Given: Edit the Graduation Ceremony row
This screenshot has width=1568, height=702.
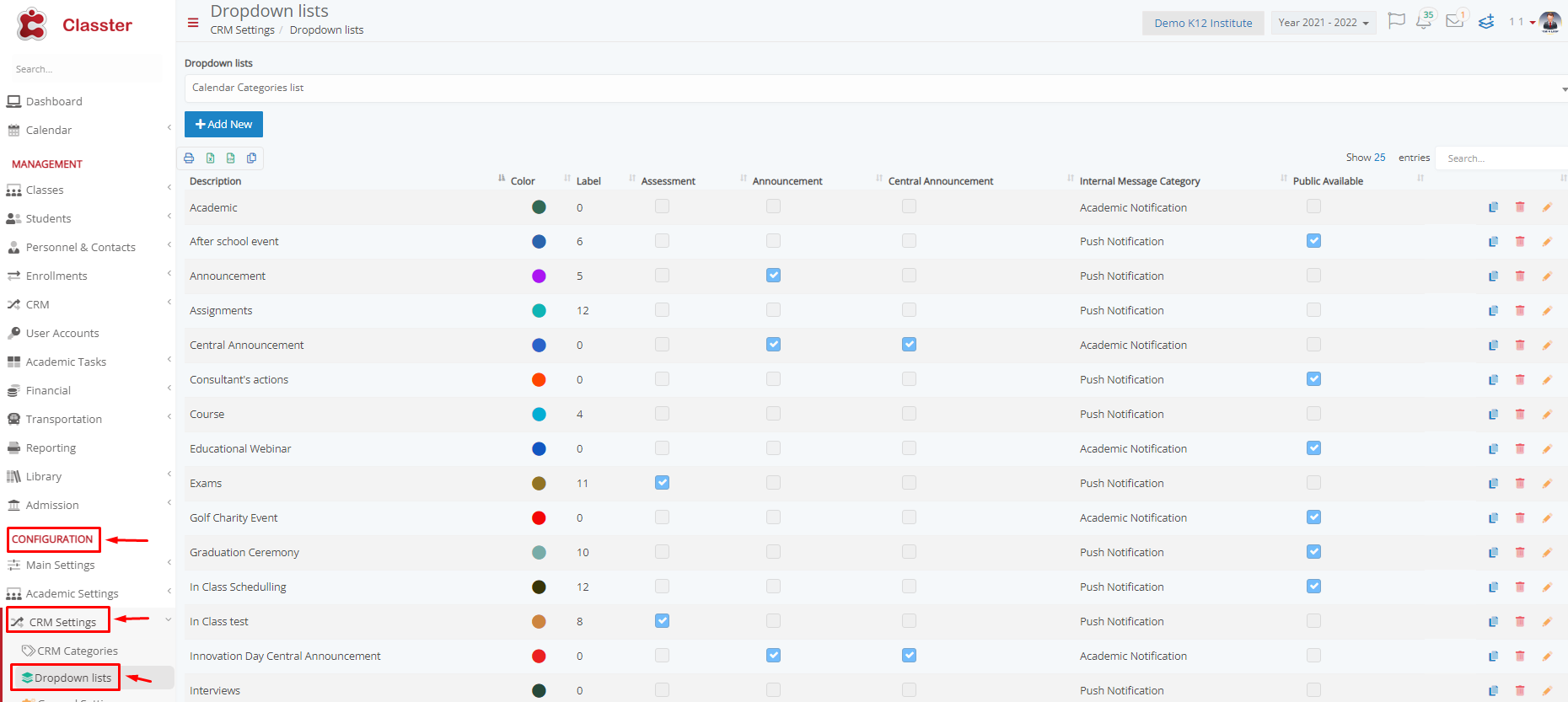Looking at the screenshot, I should coord(1547,553).
